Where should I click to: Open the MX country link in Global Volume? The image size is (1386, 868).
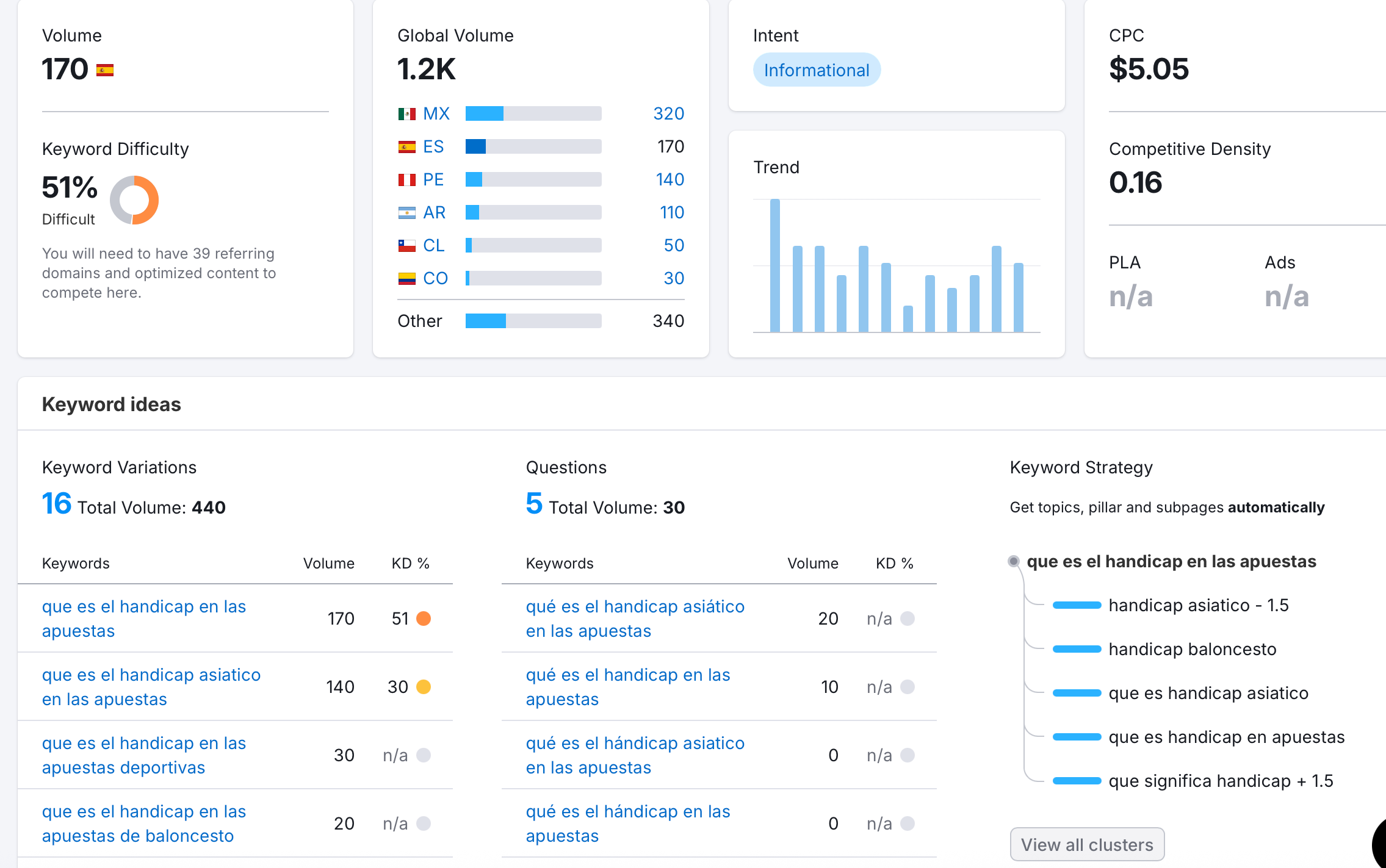pos(436,114)
